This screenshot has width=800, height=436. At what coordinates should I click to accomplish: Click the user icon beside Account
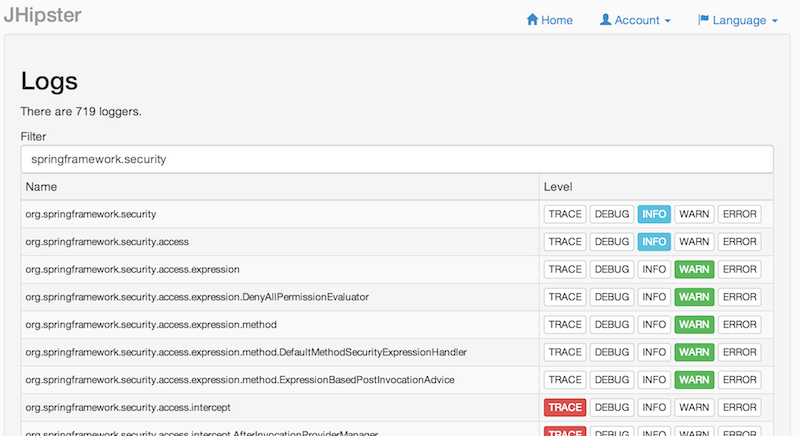[605, 20]
